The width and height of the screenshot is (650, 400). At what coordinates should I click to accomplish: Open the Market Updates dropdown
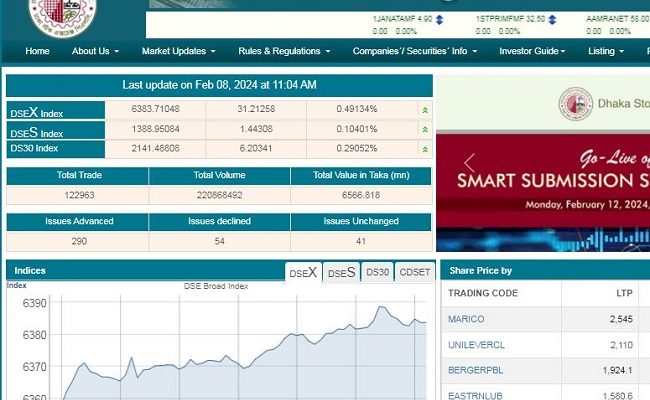[179, 51]
